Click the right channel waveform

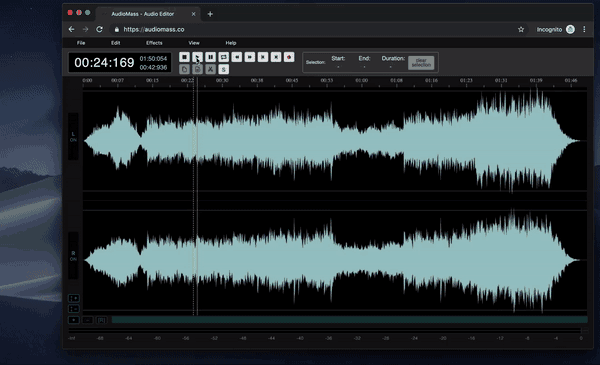point(335,260)
